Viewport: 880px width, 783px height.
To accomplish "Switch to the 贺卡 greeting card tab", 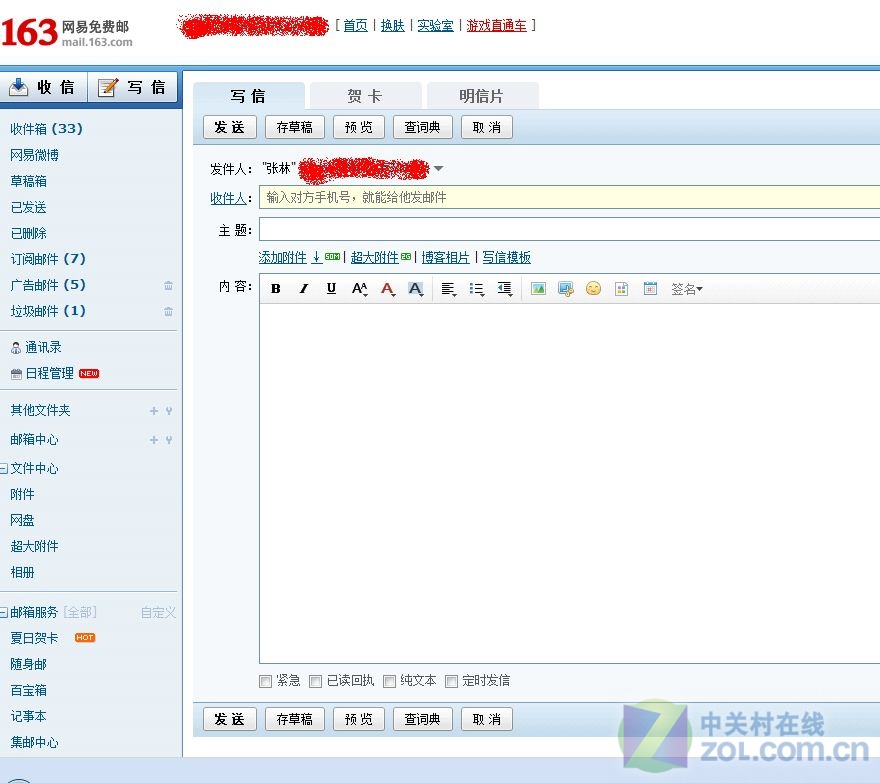I will pyautogui.click(x=365, y=95).
